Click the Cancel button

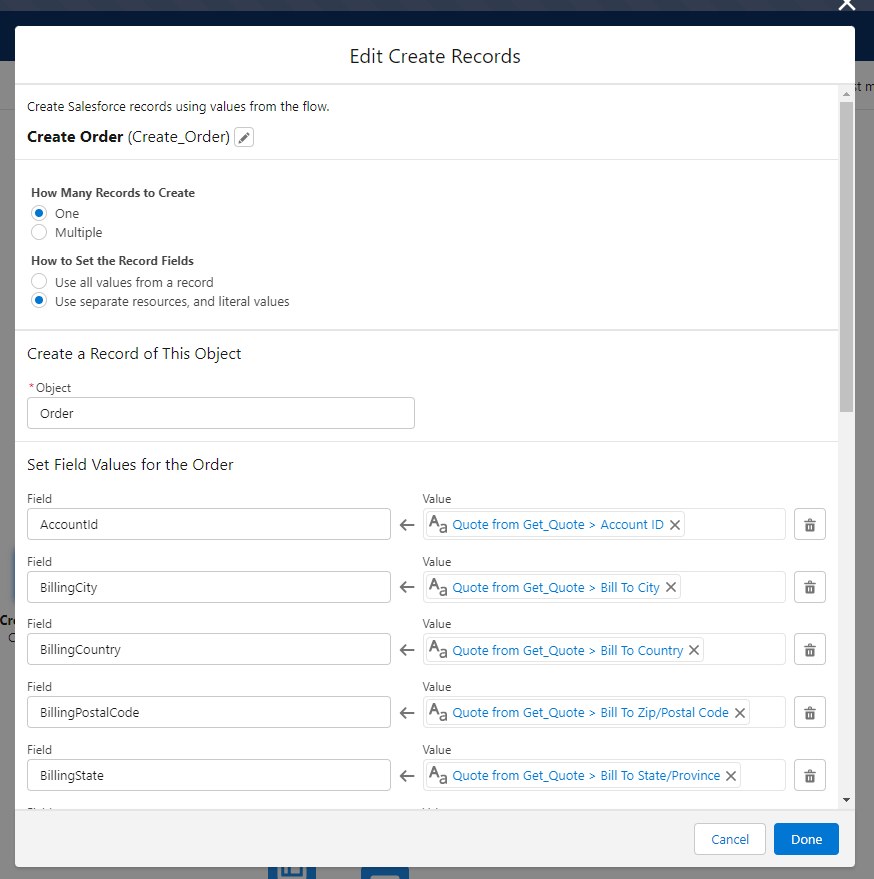click(729, 839)
